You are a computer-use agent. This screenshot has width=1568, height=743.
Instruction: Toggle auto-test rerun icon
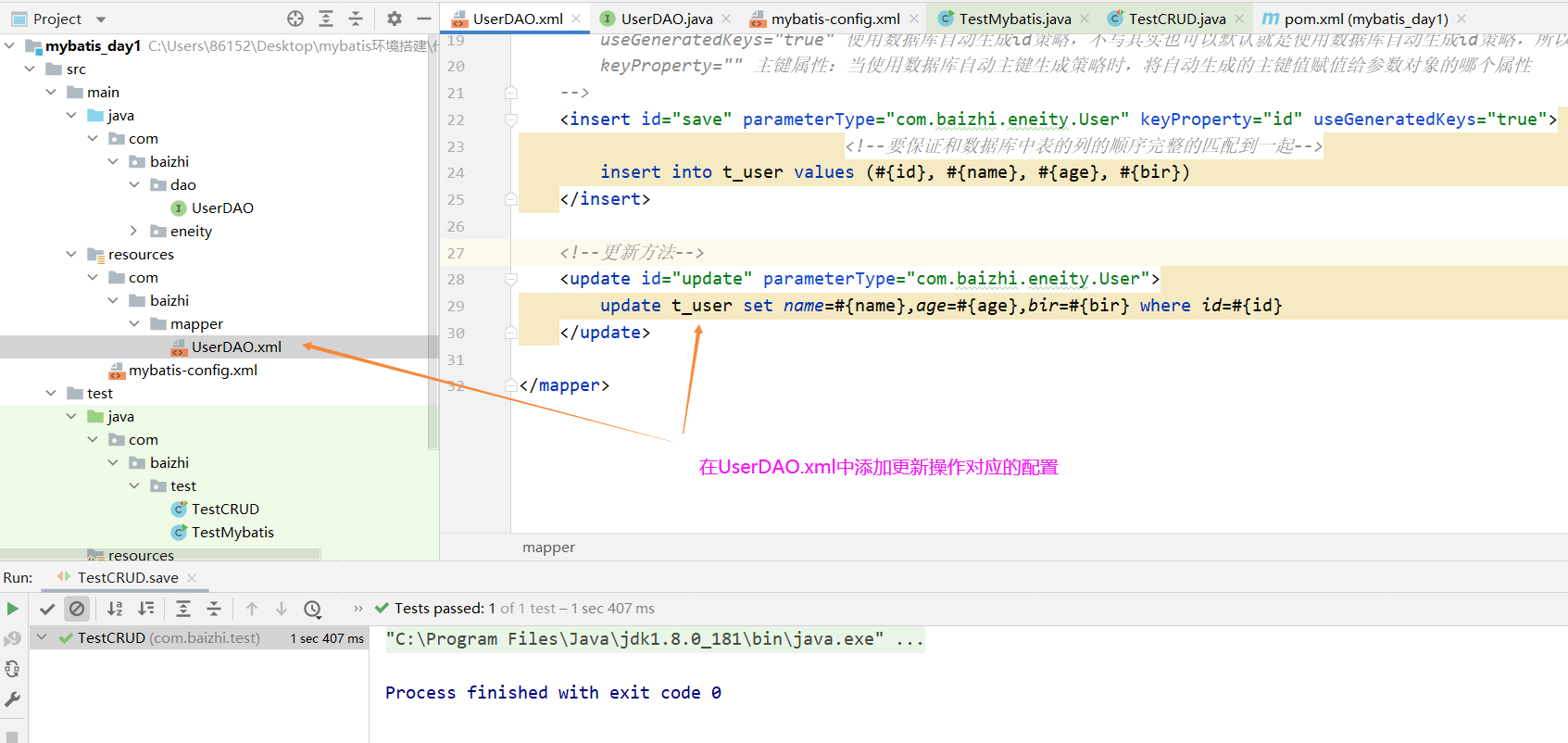[x=12, y=669]
